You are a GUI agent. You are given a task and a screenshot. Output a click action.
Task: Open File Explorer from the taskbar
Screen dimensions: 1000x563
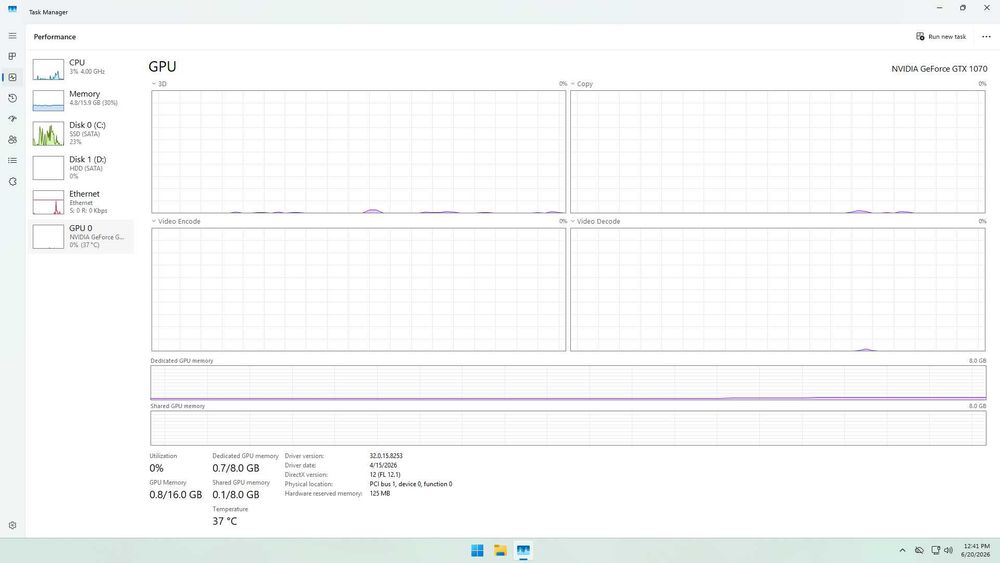[x=501, y=550]
